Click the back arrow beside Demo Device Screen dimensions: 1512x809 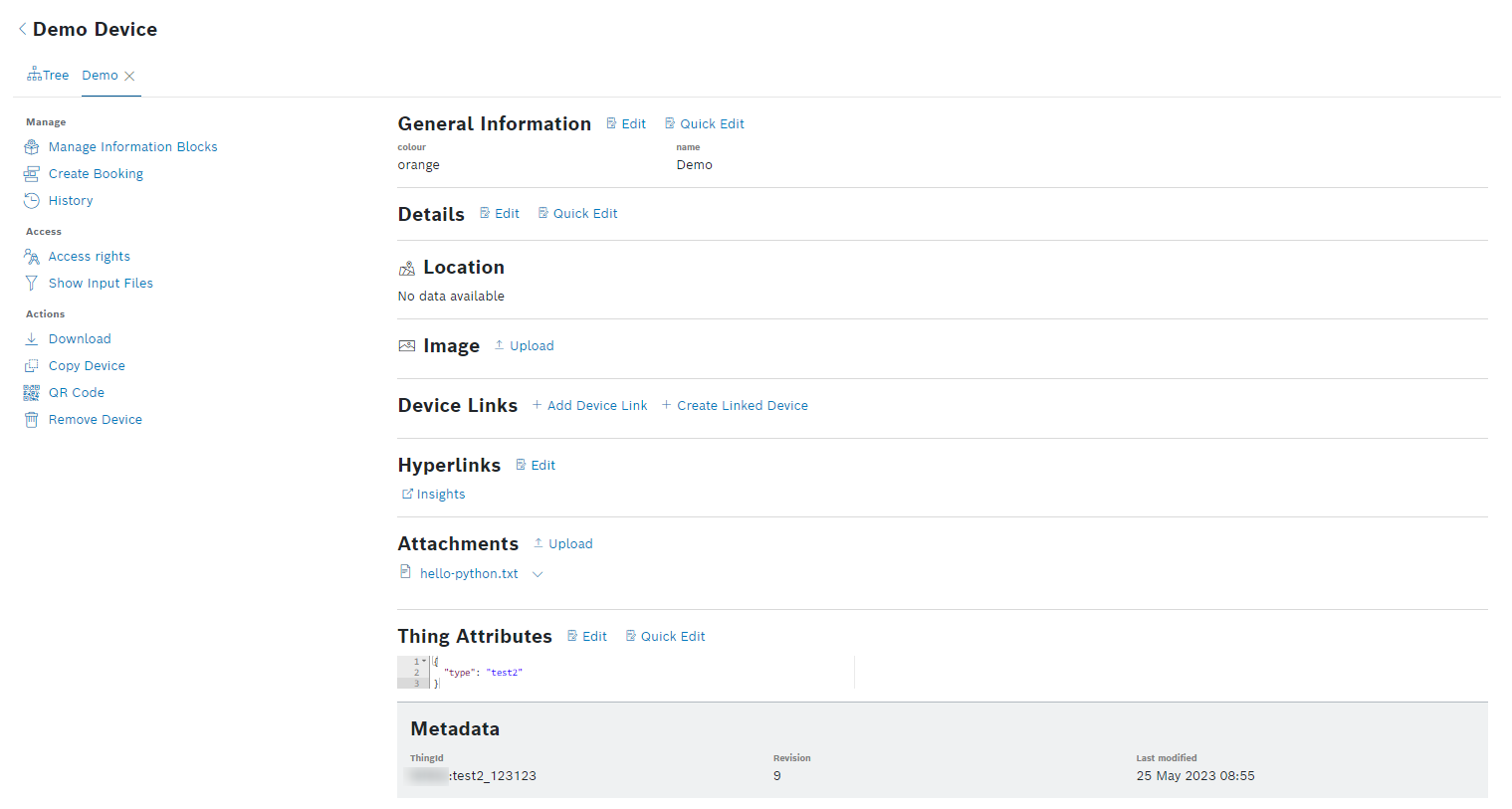(22, 29)
